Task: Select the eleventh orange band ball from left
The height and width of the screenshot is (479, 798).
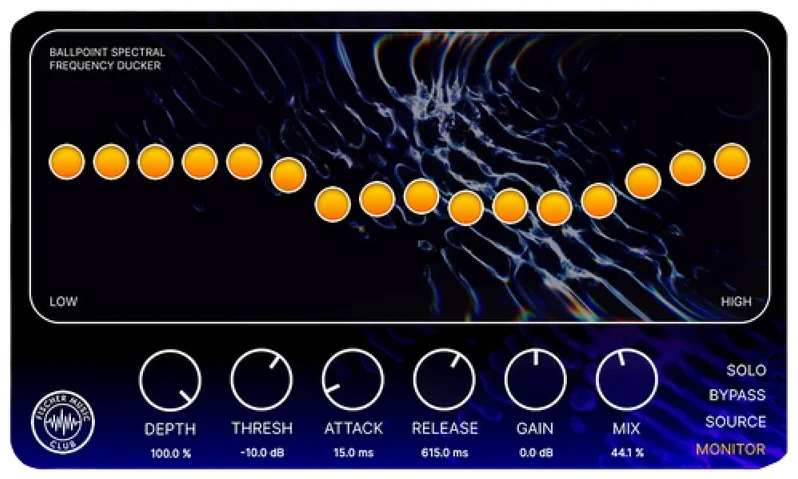Action: (510, 206)
